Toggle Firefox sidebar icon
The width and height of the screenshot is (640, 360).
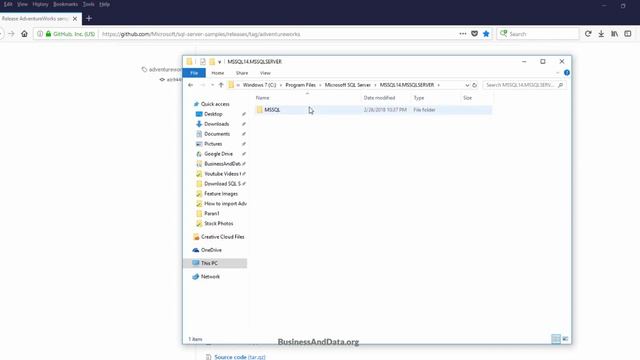coord(628,34)
